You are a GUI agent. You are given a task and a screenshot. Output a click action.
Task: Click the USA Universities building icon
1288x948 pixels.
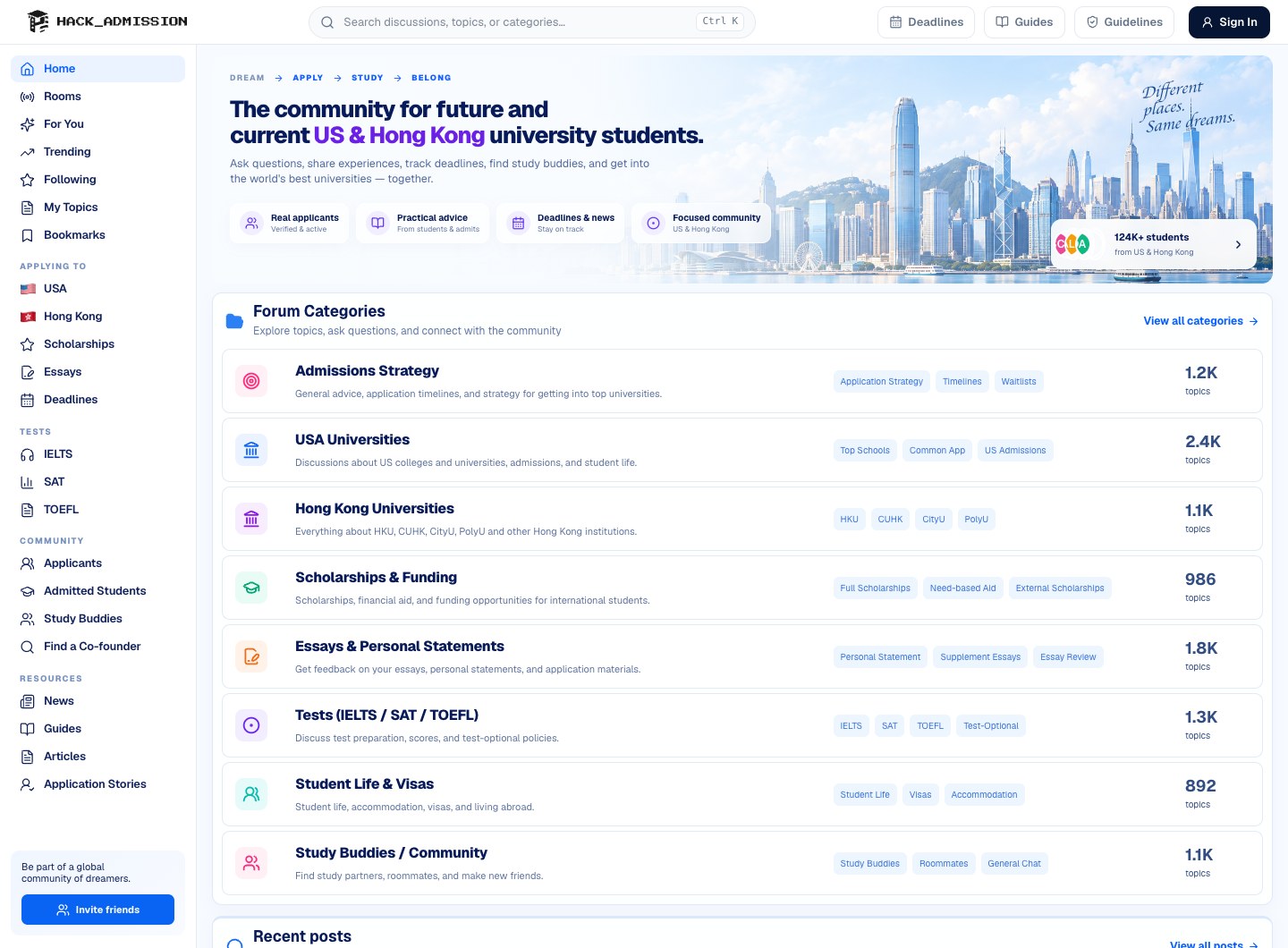[251, 450]
